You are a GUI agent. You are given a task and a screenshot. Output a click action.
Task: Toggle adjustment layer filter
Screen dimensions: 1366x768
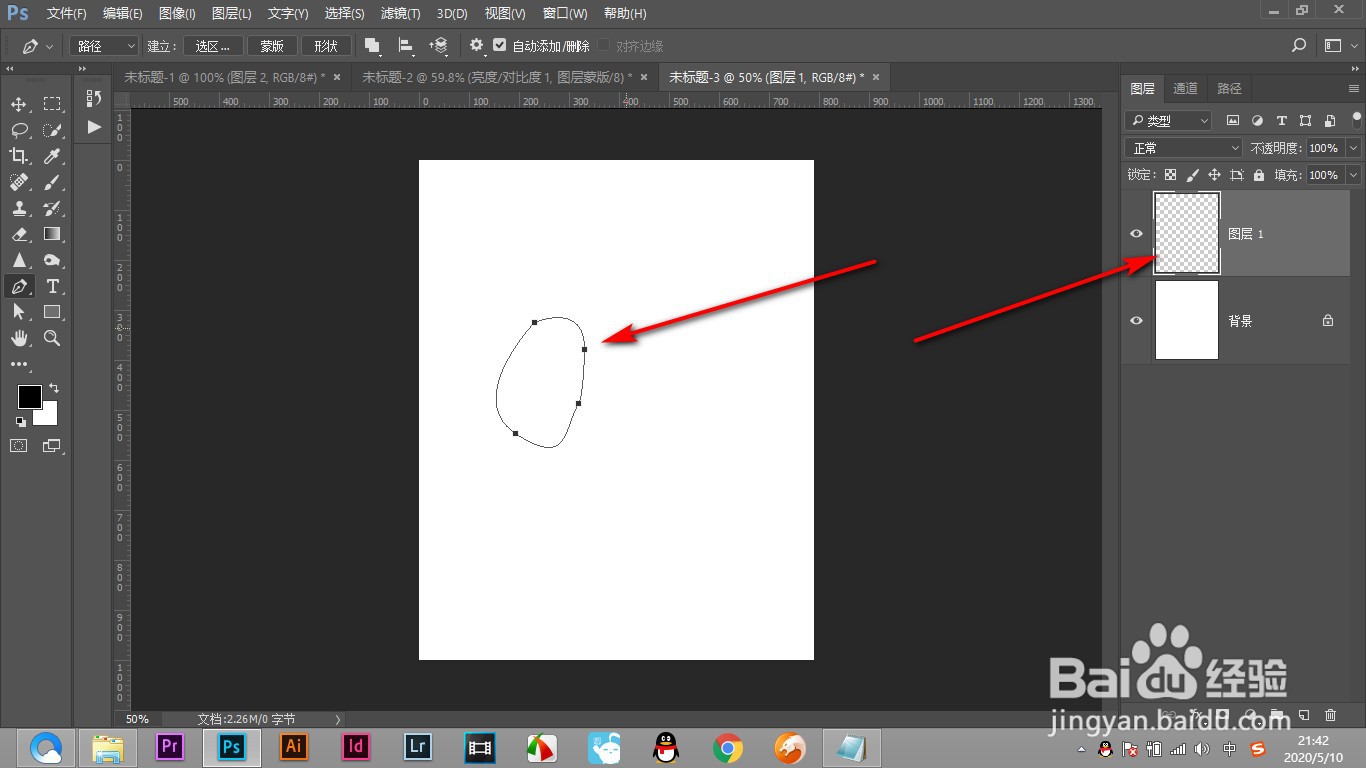click(x=1257, y=120)
